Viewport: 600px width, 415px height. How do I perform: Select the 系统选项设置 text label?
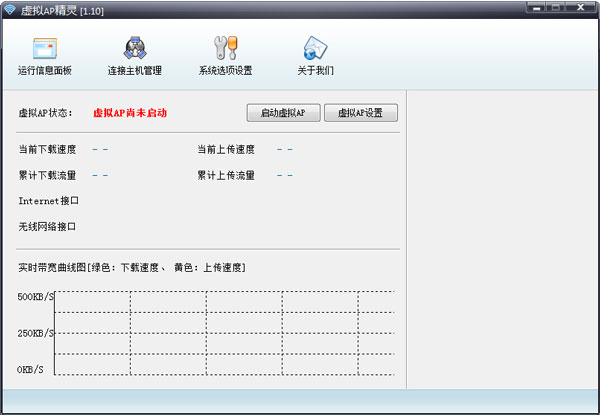click(225, 70)
